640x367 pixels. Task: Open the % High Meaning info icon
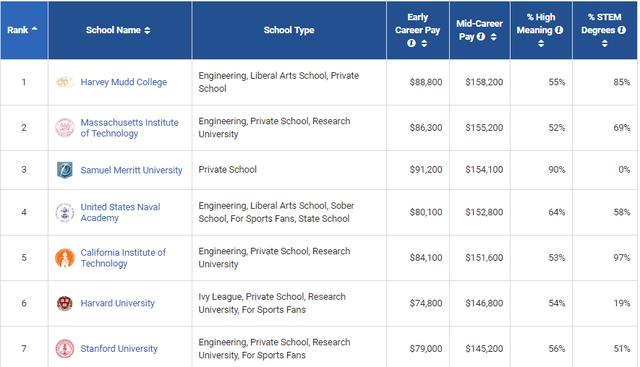pos(559,30)
